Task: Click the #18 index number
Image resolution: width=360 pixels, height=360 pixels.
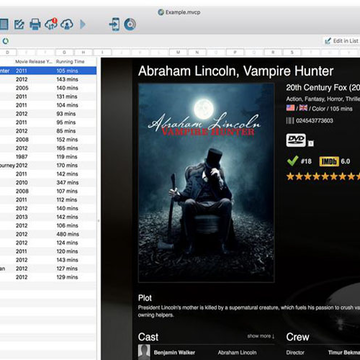Action: 306,161
